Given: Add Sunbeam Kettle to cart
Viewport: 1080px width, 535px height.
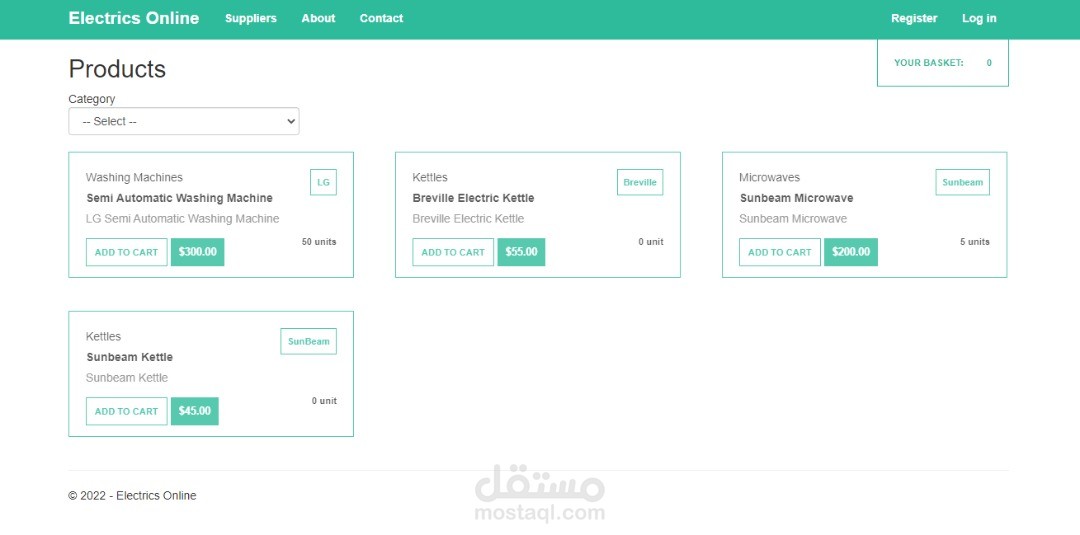Looking at the screenshot, I should pos(127,411).
